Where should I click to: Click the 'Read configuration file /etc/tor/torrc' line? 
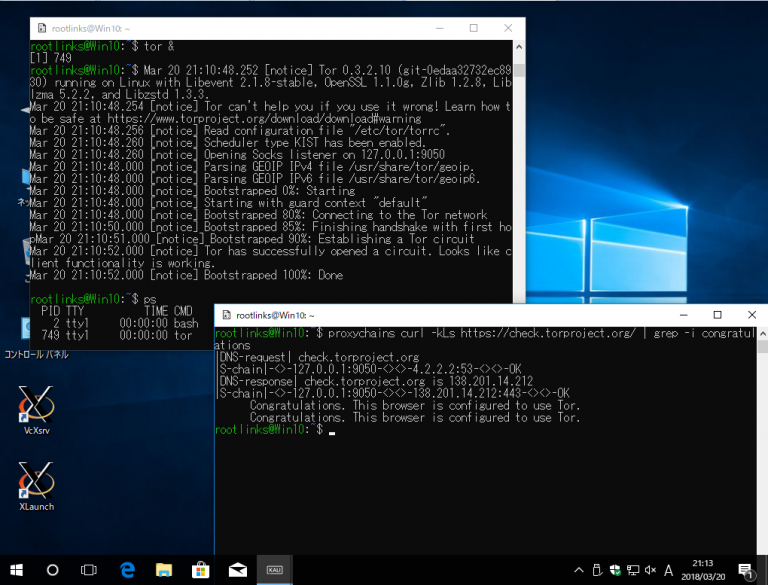click(240, 131)
